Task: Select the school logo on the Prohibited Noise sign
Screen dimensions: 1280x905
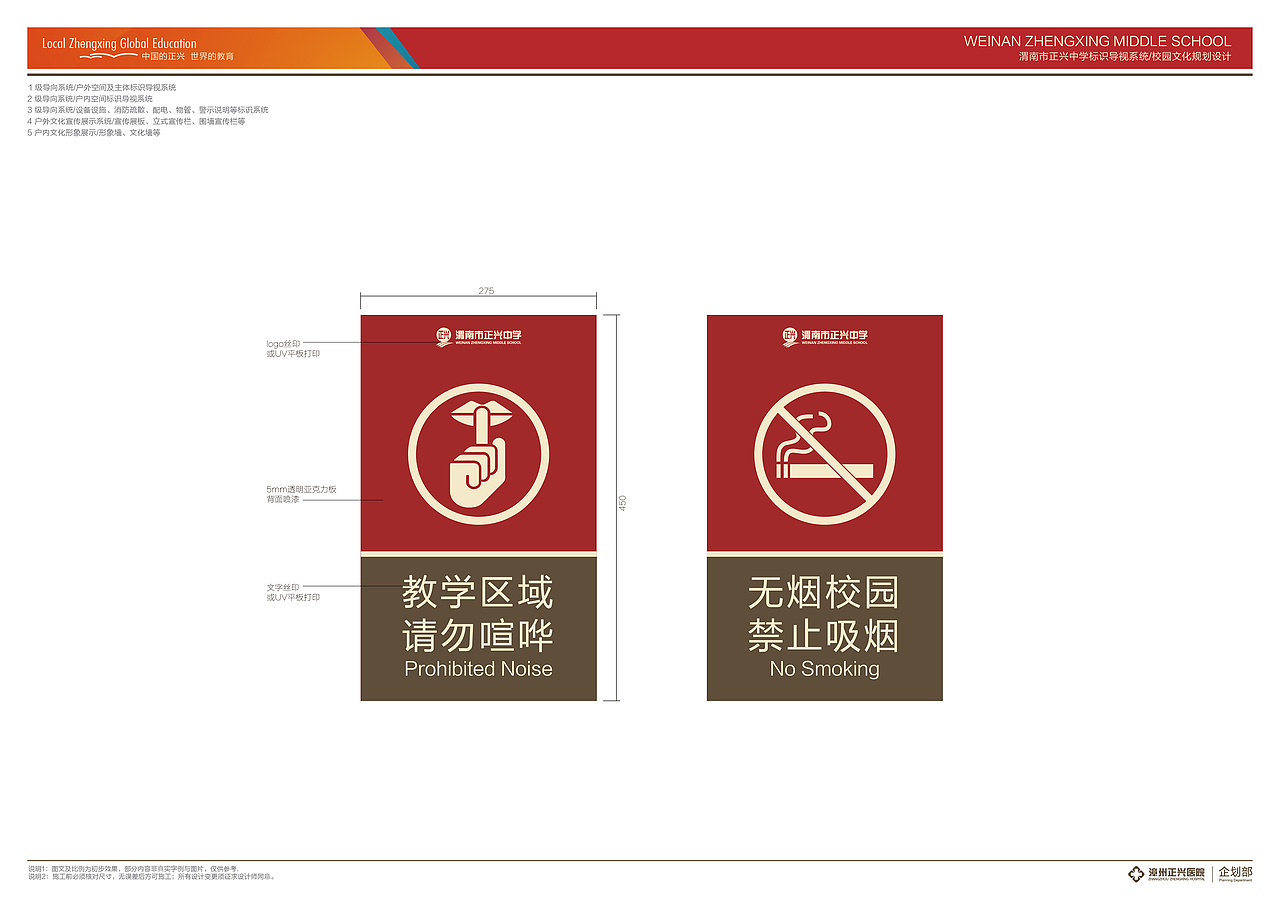Action: coord(478,335)
